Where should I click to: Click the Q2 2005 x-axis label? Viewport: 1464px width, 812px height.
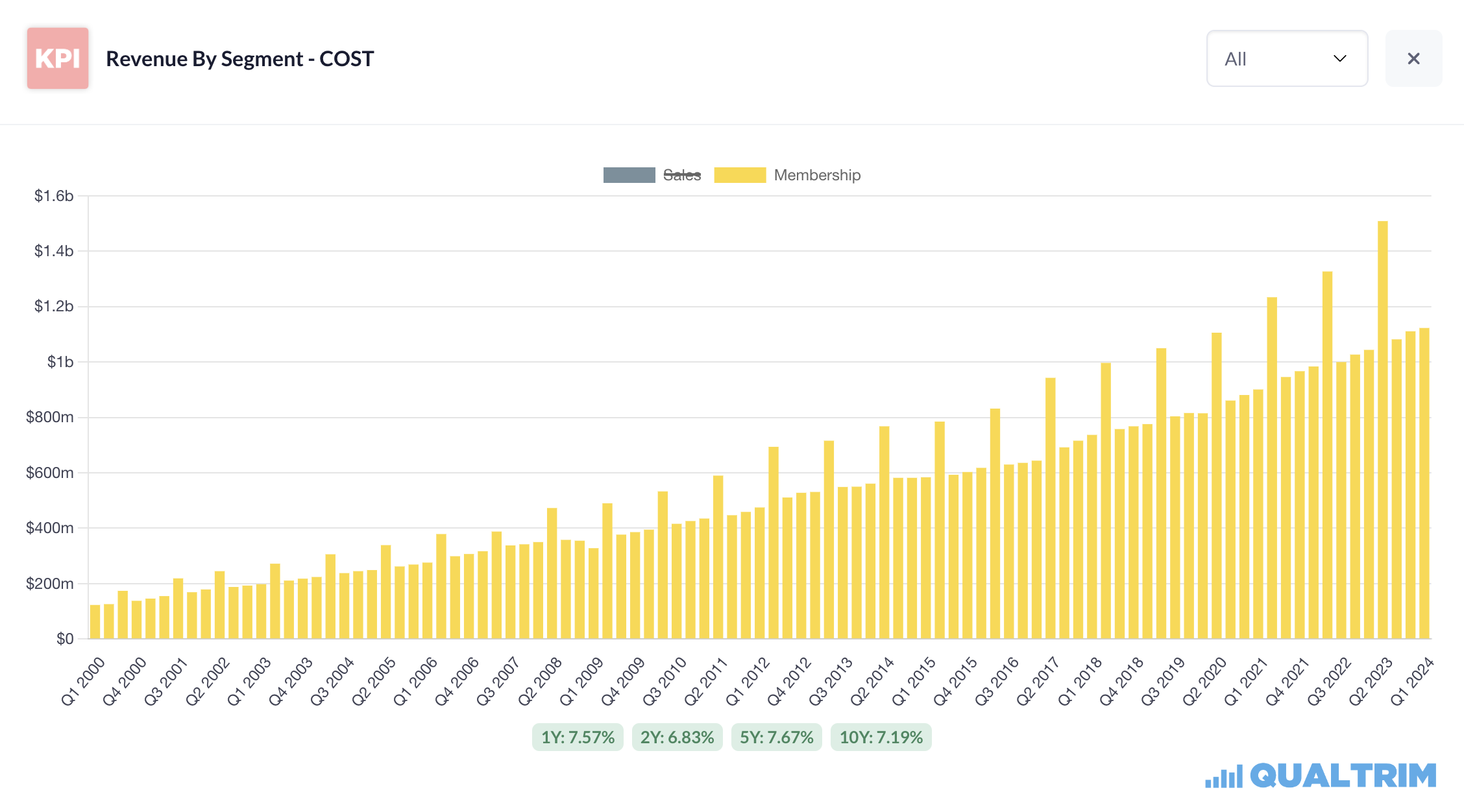coord(373,681)
